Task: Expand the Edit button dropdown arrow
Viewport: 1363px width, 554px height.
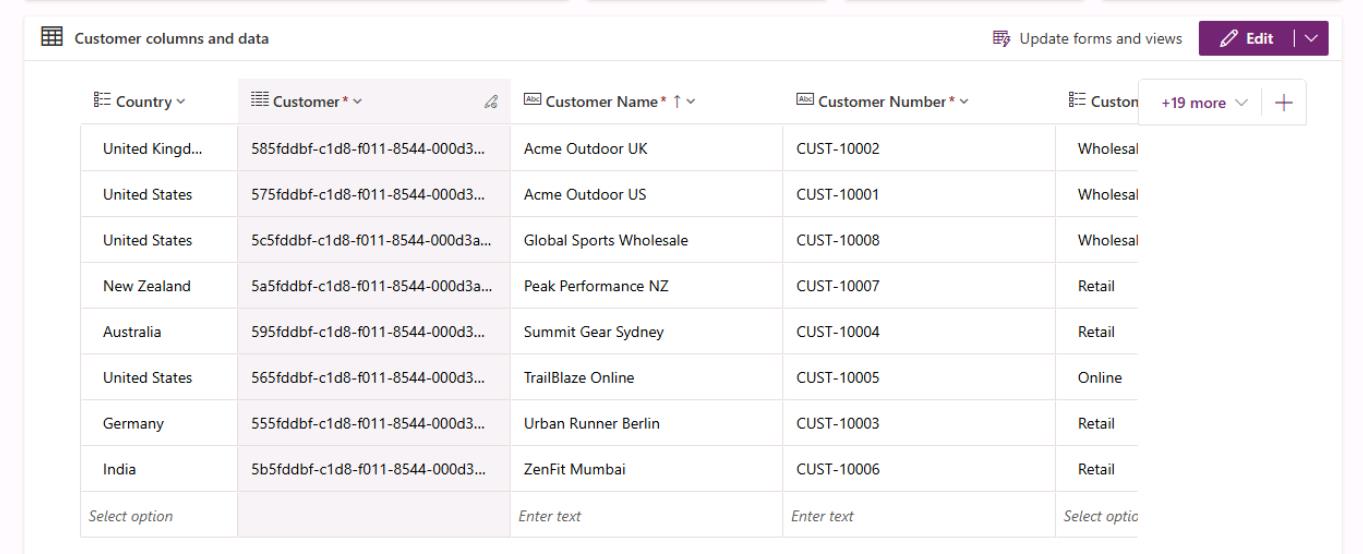Action: click(x=1311, y=39)
